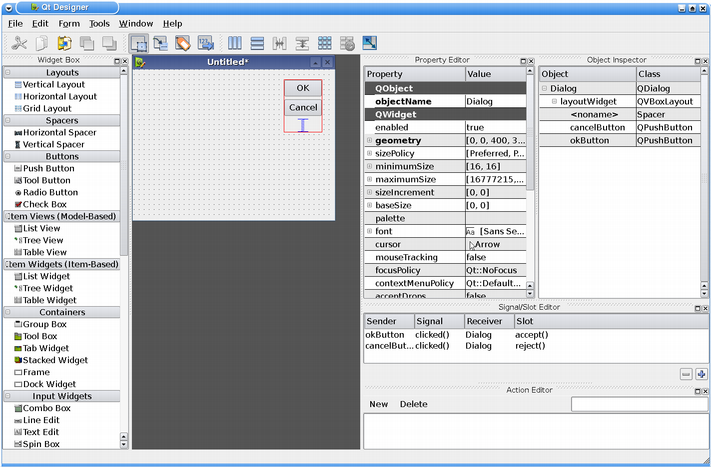711x467 pixels.
Task: Click the Action Editor filter field
Action: pyautogui.click(x=638, y=405)
